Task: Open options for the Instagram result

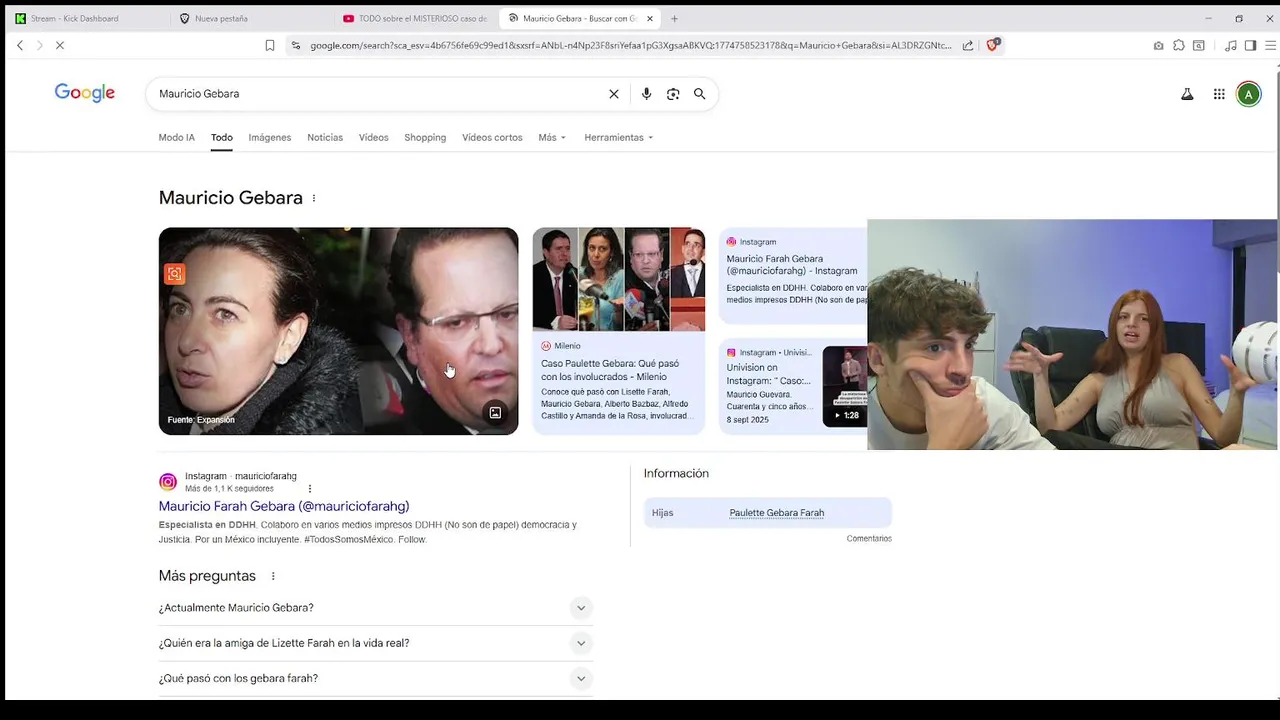Action: pos(310,489)
